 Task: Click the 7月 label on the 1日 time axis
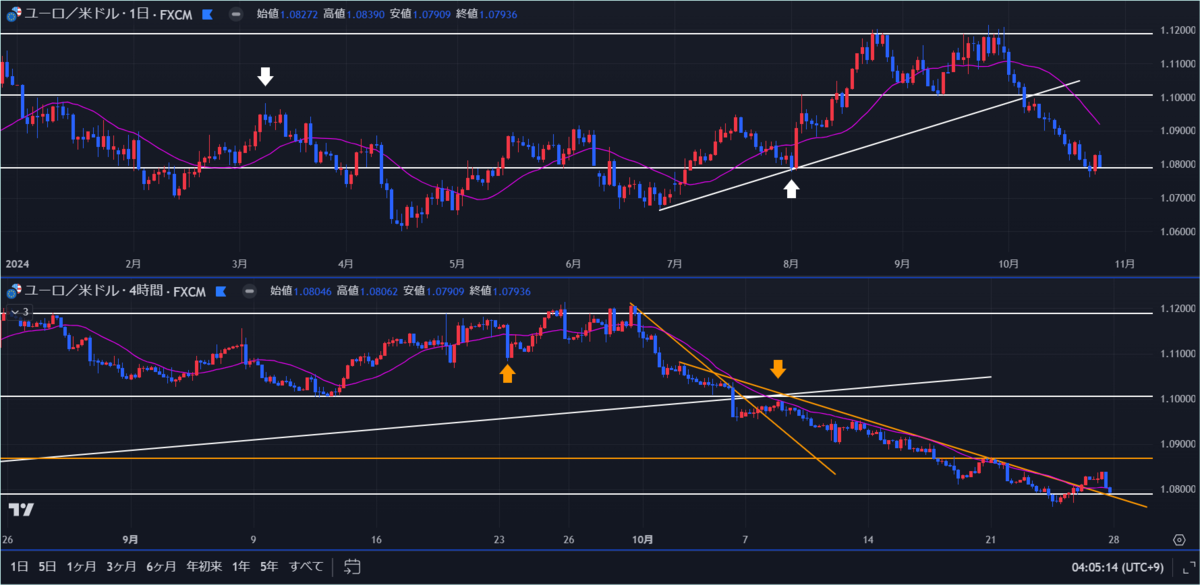tap(673, 263)
